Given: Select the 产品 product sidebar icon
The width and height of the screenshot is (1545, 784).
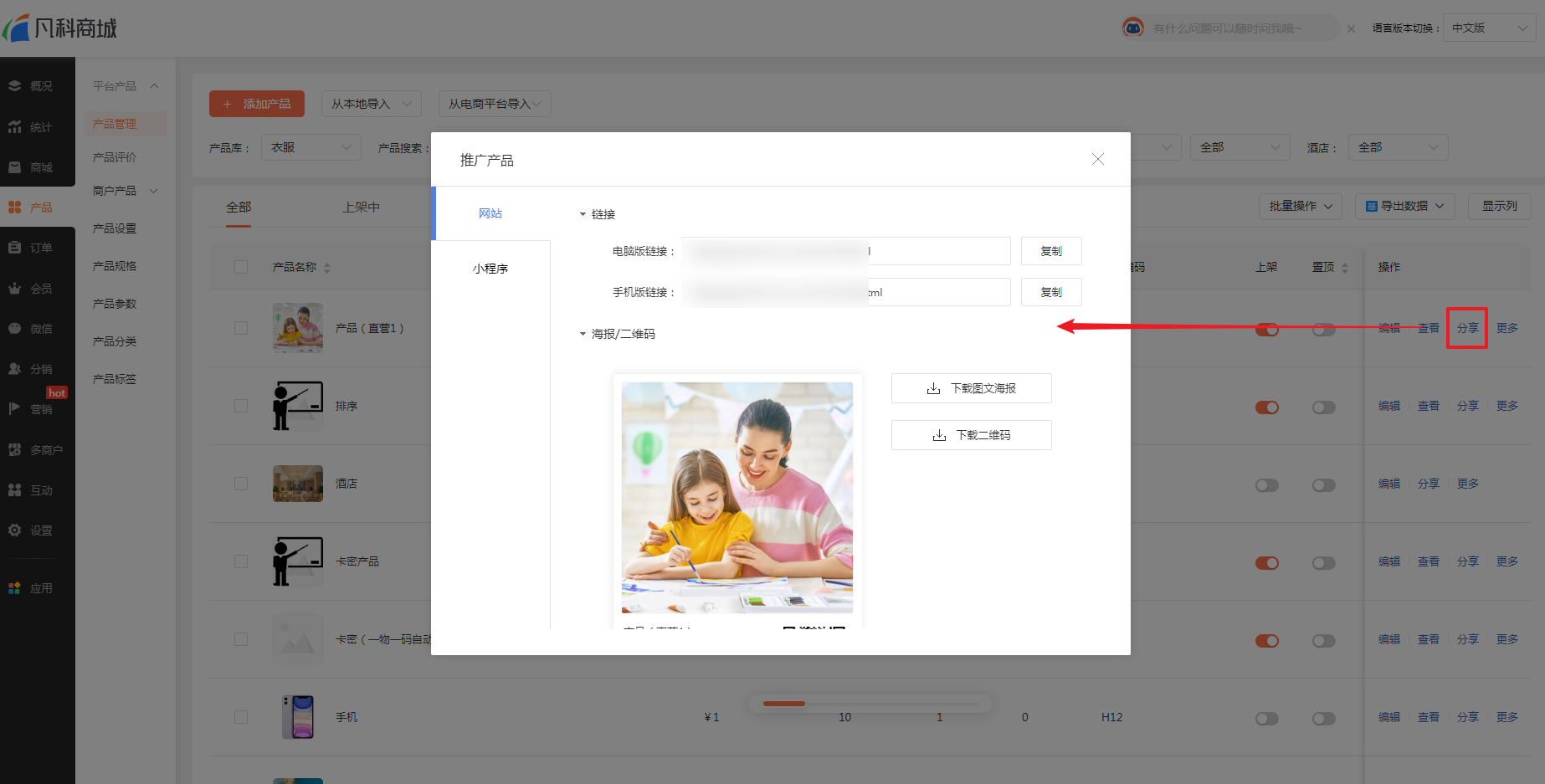Looking at the screenshot, I should click(14, 207).
